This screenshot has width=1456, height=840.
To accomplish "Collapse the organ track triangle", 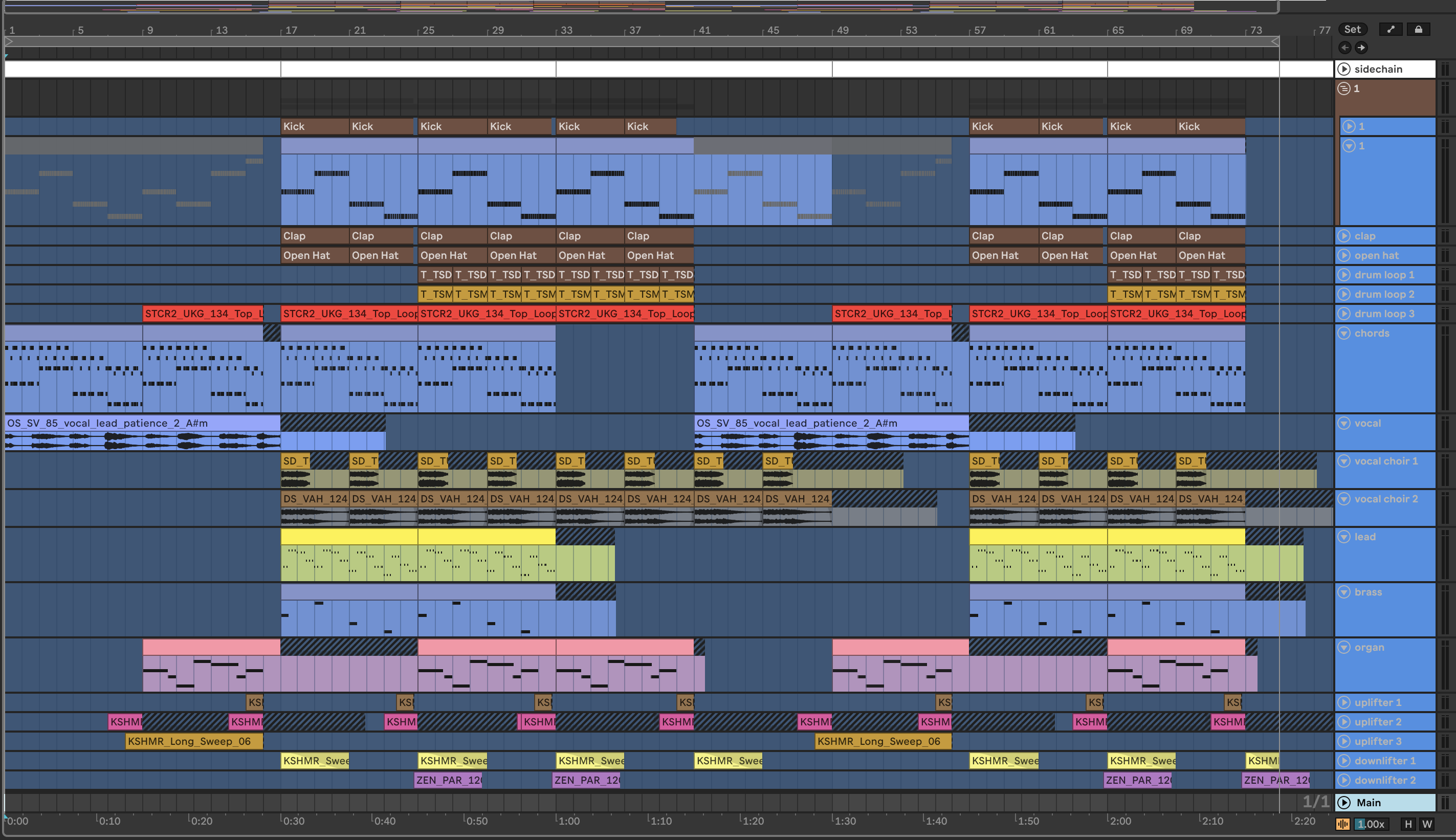I will coord(1344,647).
